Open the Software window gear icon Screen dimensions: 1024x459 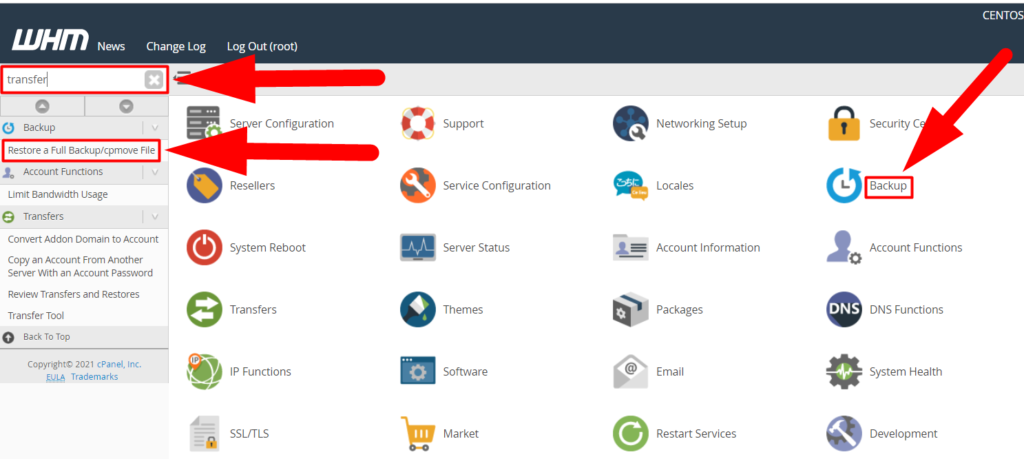(x=417, y=372)
